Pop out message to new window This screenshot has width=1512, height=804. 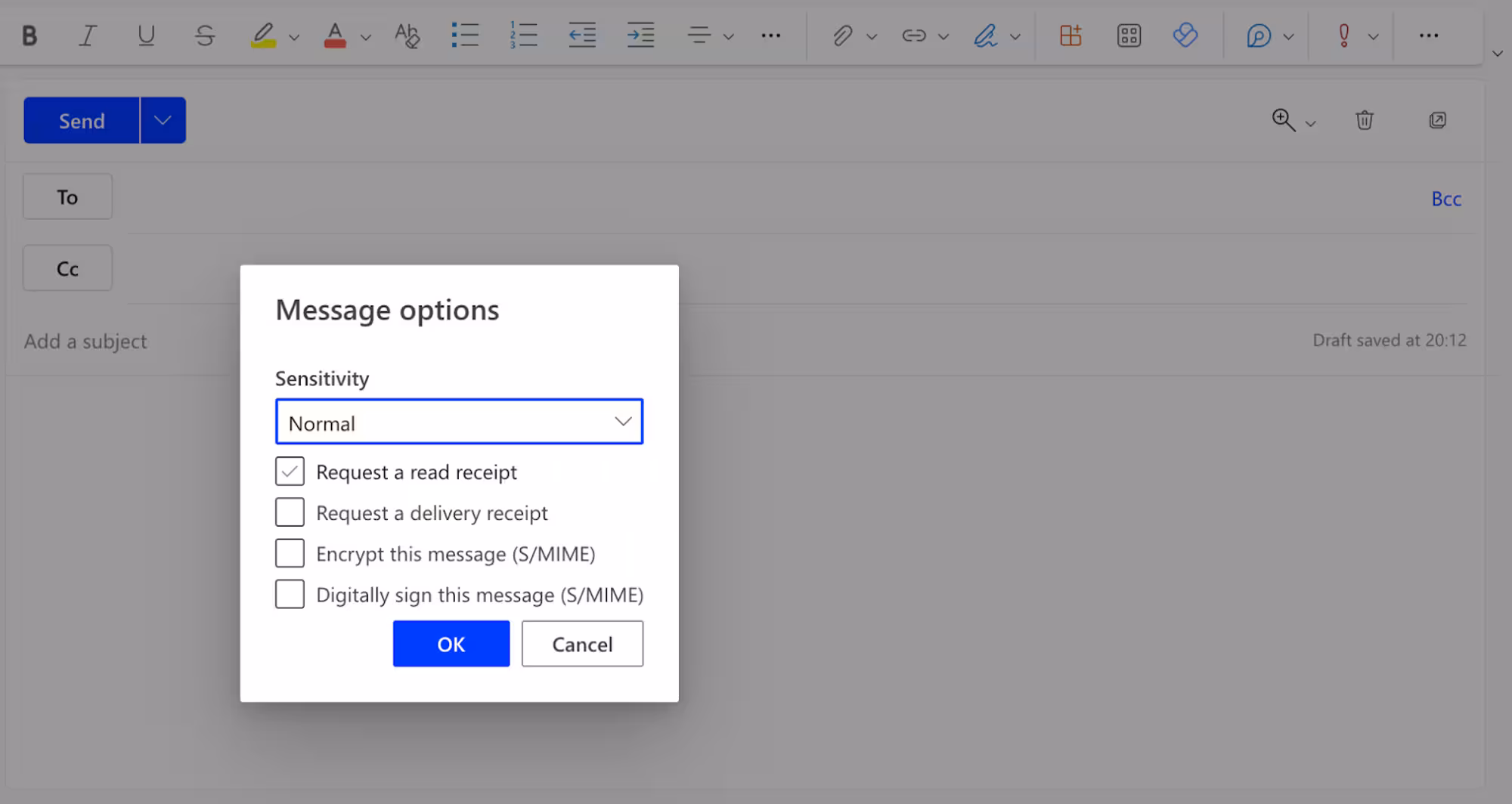(1437, 120)
